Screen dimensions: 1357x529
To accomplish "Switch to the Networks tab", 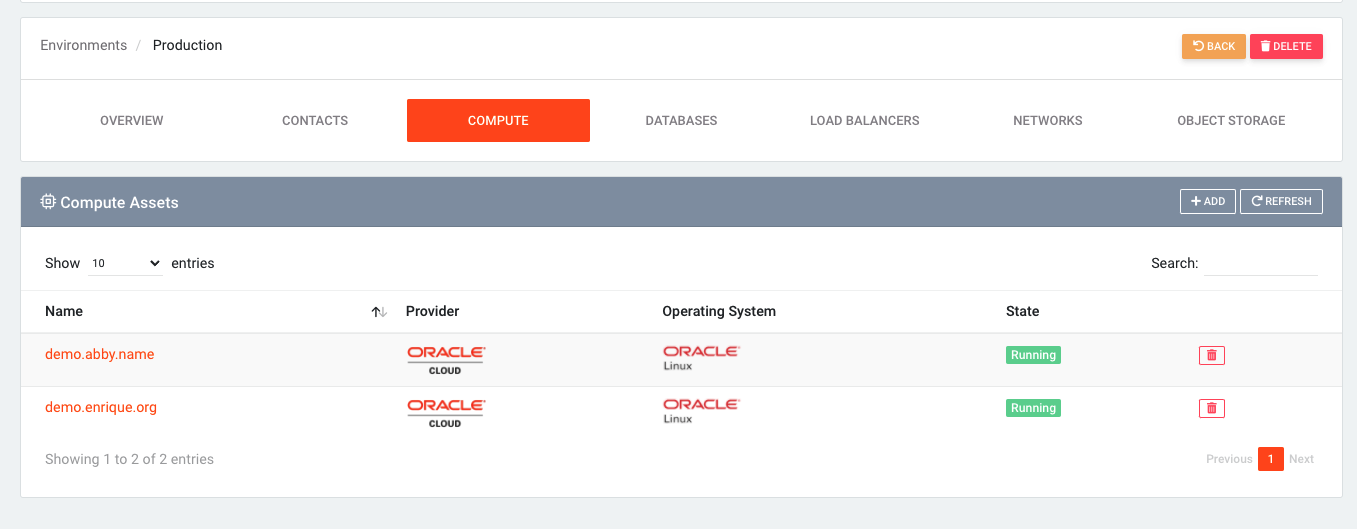I will (1048, 120).
